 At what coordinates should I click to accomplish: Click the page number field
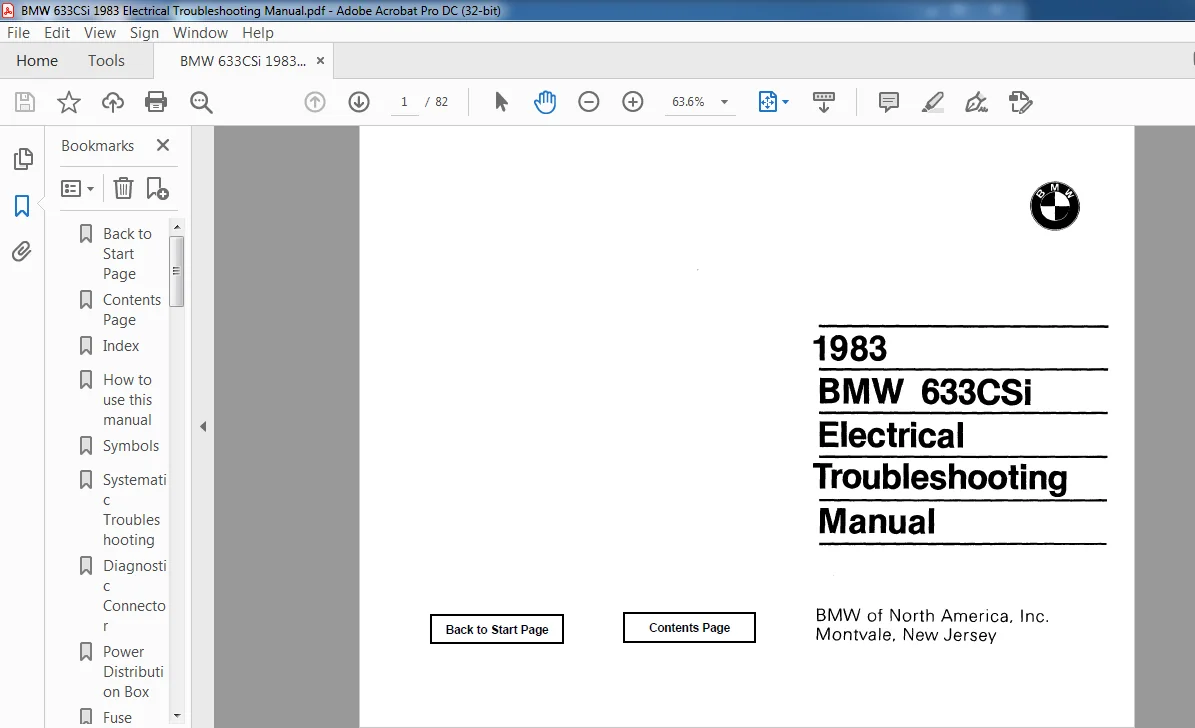click(x=404, y=102)
